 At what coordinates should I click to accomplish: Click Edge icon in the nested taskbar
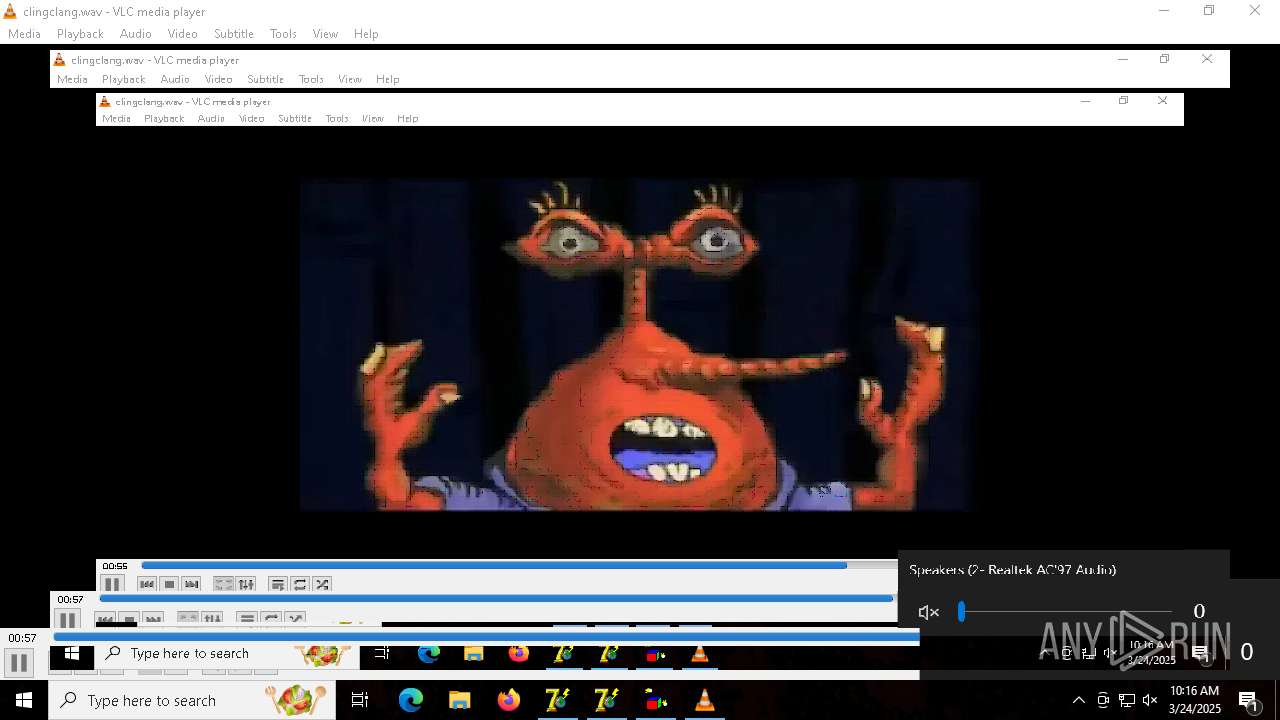[429, 654]
